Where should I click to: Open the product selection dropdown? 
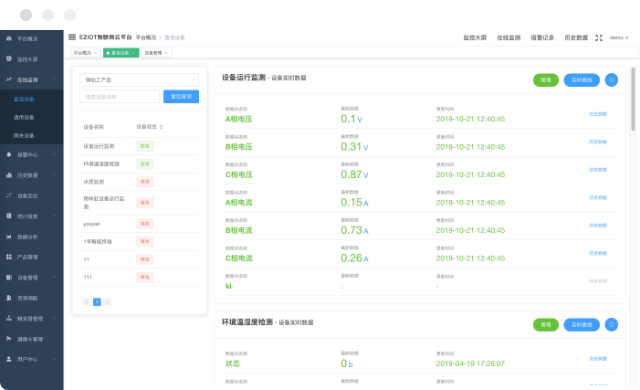(139, 80)
